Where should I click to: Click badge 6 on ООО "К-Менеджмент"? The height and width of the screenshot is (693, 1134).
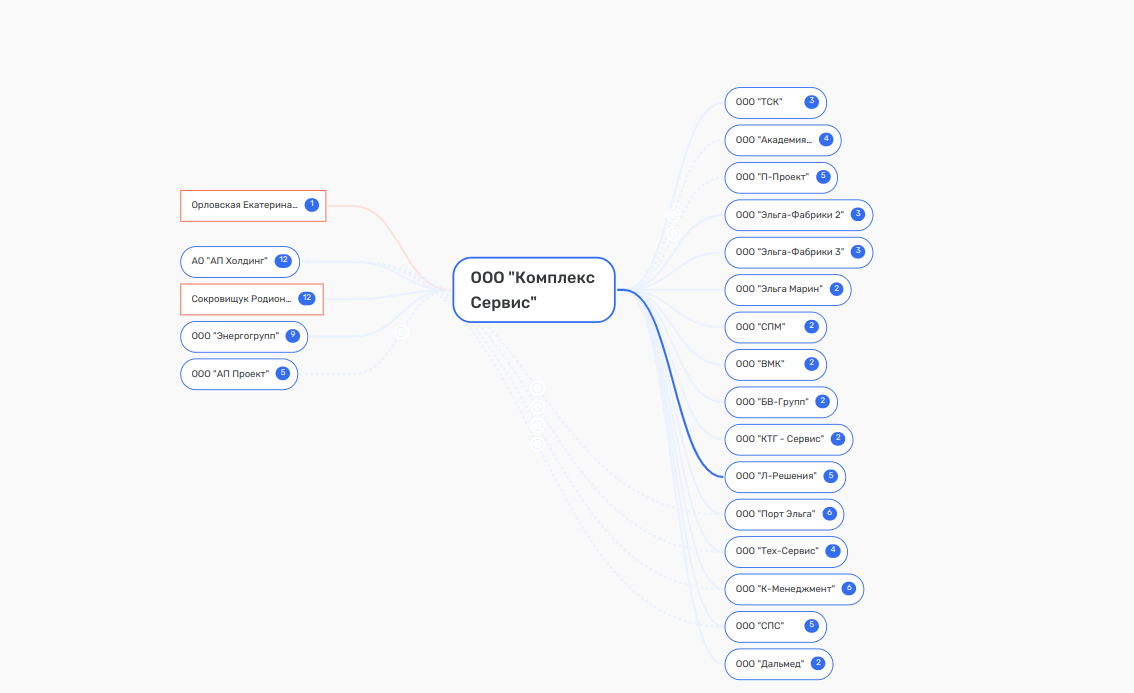tap(849, 589)
